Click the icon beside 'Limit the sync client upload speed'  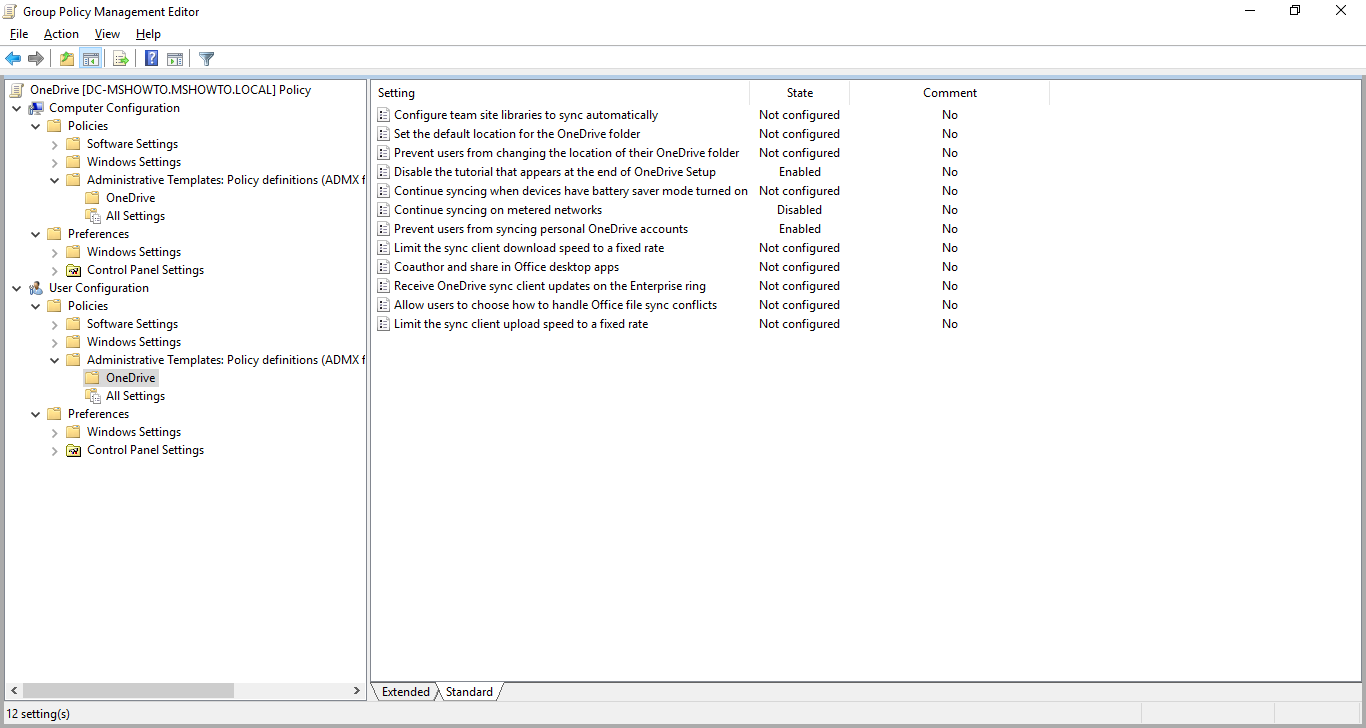383,324
